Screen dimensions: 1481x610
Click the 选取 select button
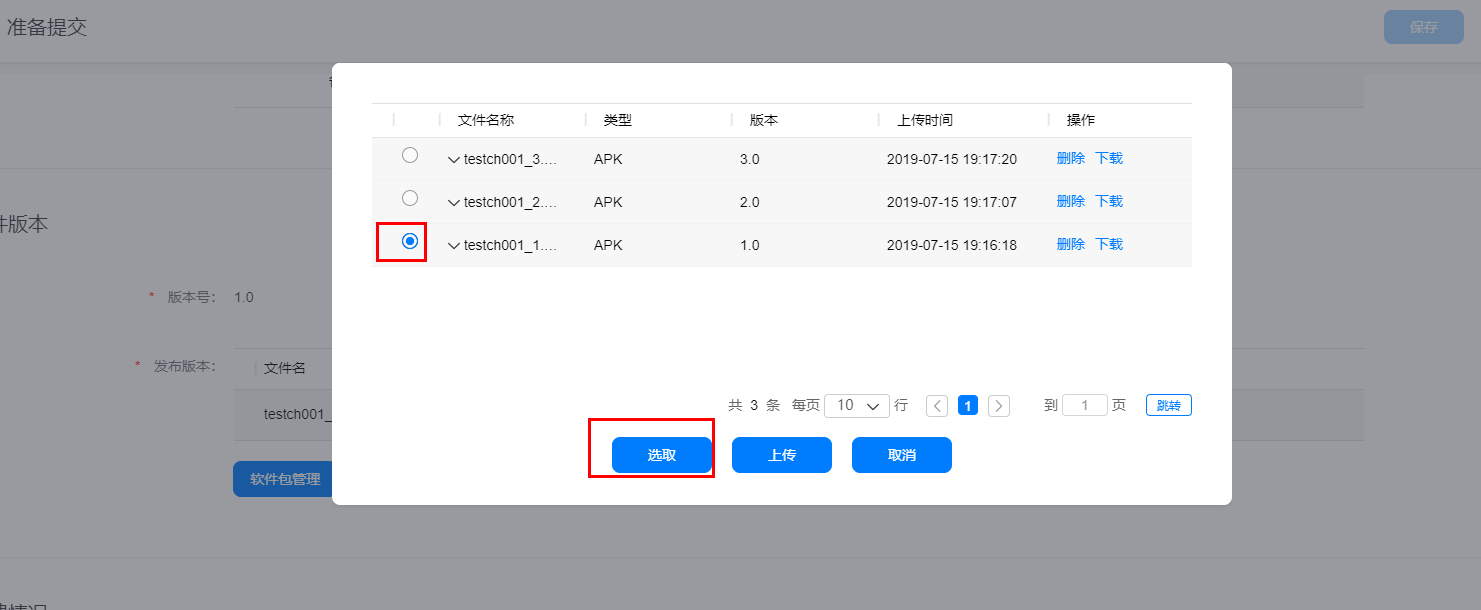tap(662, 455)
